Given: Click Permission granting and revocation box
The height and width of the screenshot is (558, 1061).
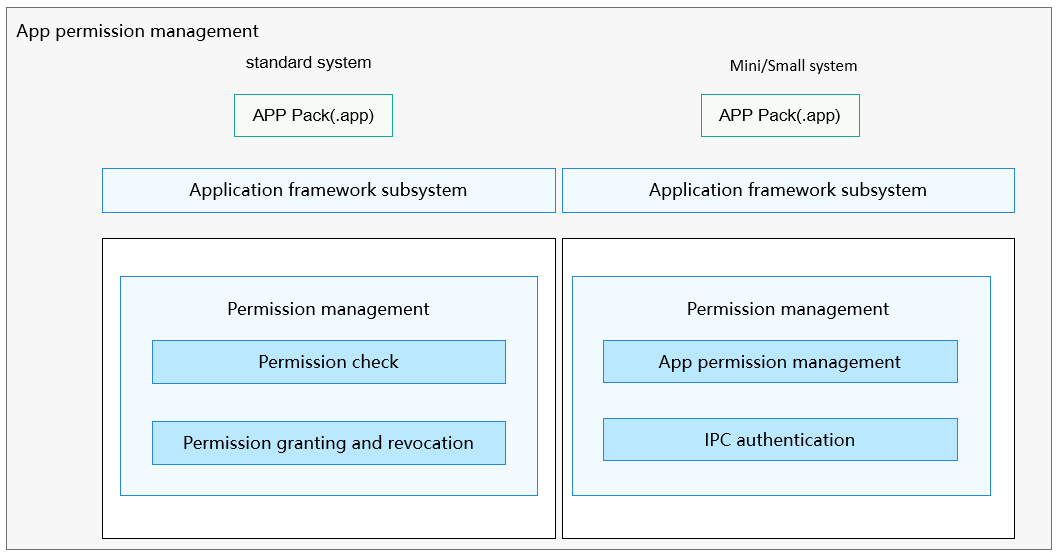Looking at the screenshot, I should click(329, 443).
